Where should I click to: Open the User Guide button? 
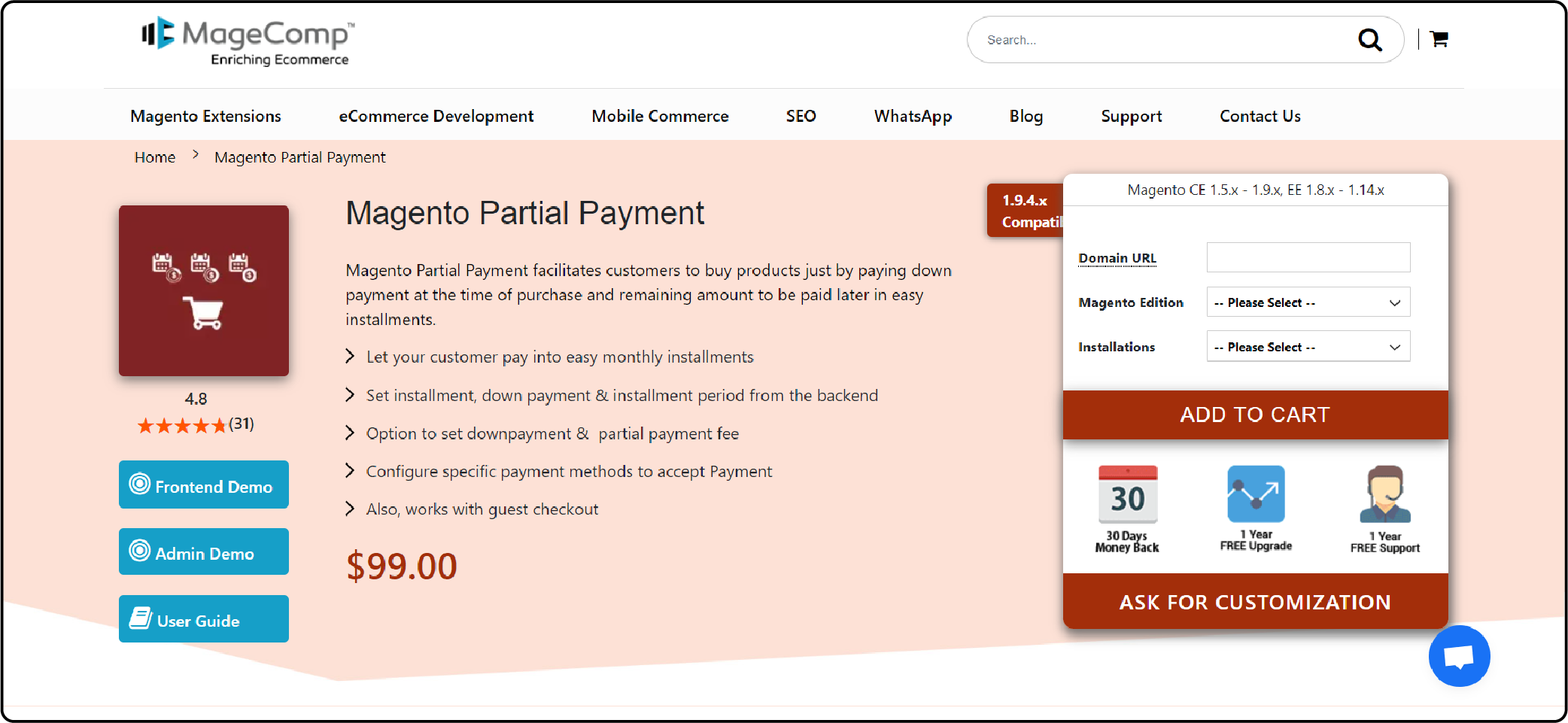pyautogui.click(x=204, y=618)
